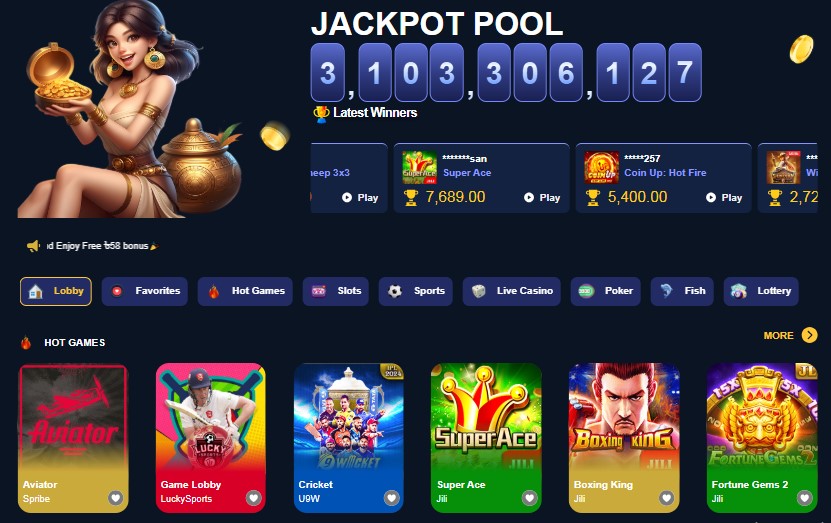Play Super Ace from latest winners
This screenshot has width=831, height=523.
[542, 198]
